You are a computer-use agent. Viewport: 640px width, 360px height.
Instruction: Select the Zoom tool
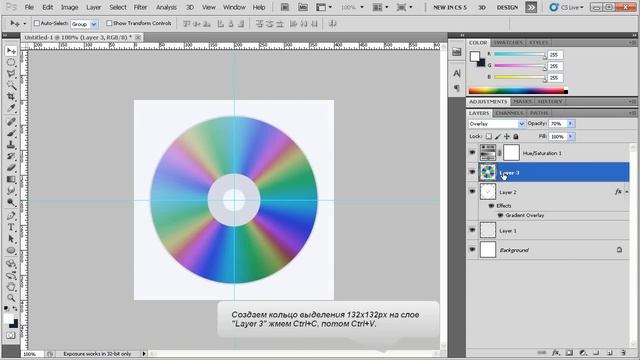pyautogui.click(x=11, y=298)
